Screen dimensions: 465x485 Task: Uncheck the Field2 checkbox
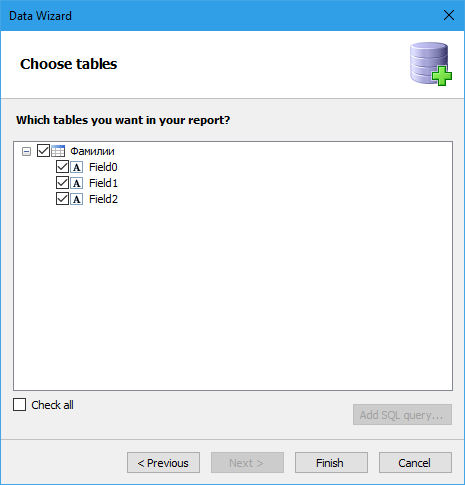pyautogui.click(x=62, y=199)
